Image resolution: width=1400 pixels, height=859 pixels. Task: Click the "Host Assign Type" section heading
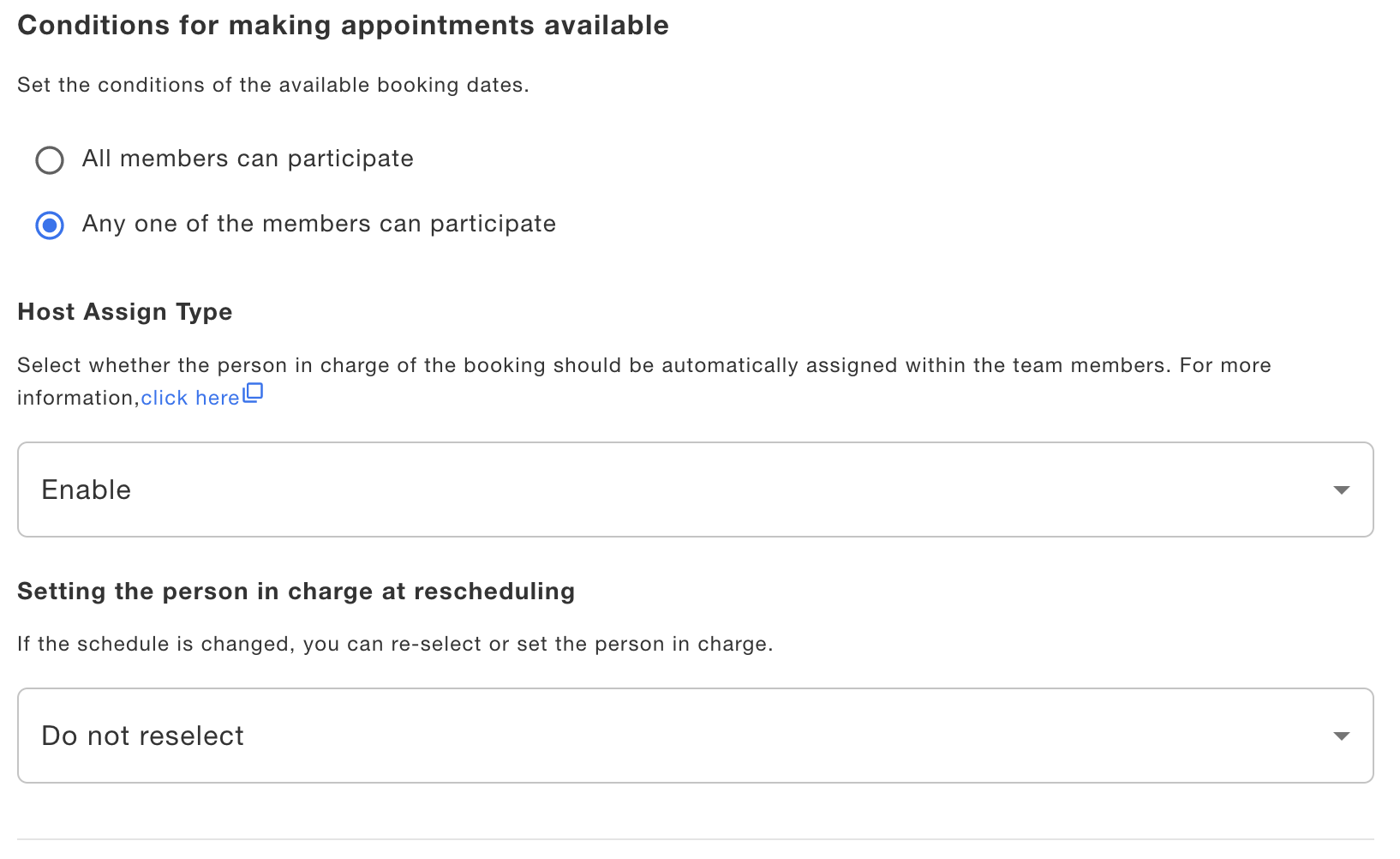point(125,311)
